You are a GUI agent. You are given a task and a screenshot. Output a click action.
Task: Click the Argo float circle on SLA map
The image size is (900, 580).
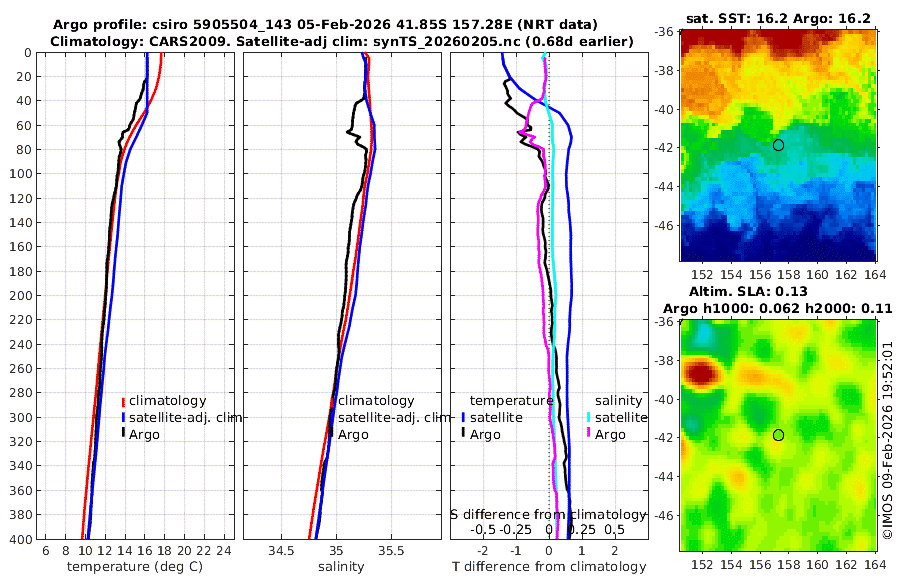point(778,435)
